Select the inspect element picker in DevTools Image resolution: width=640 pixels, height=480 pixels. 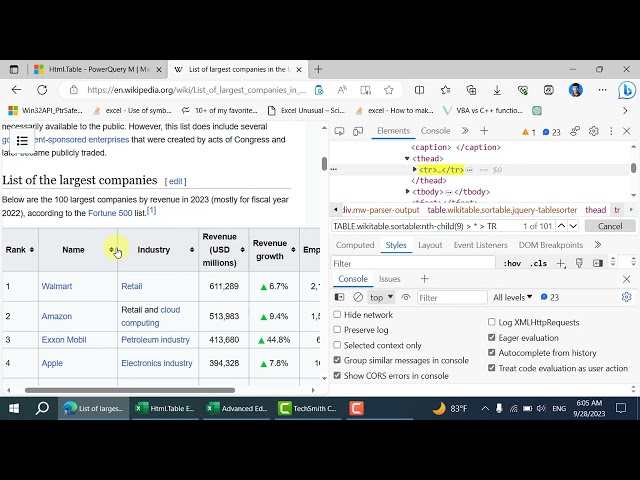[x=339, y=131]
